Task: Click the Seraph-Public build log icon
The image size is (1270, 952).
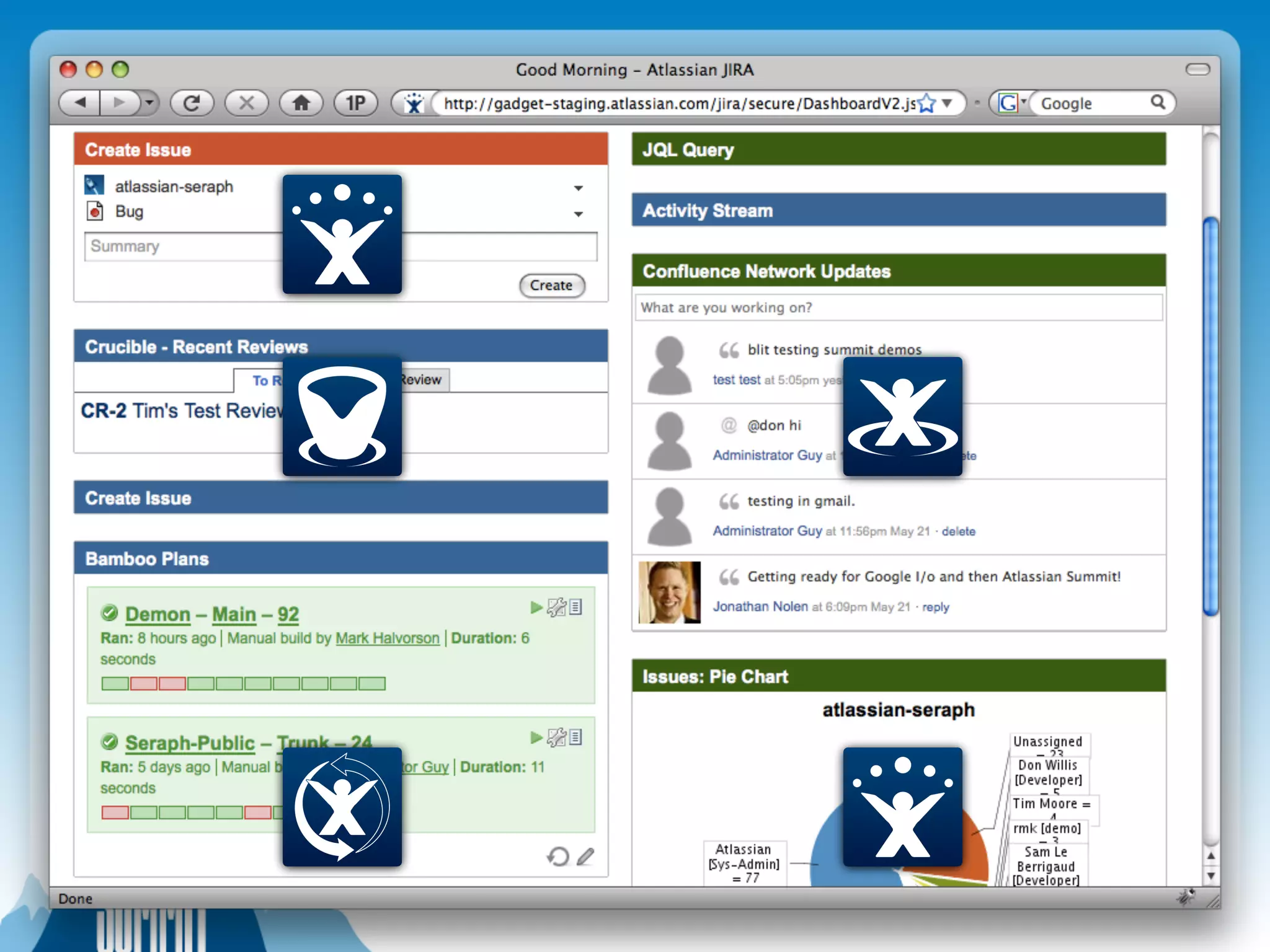Action: coord(575,738)
